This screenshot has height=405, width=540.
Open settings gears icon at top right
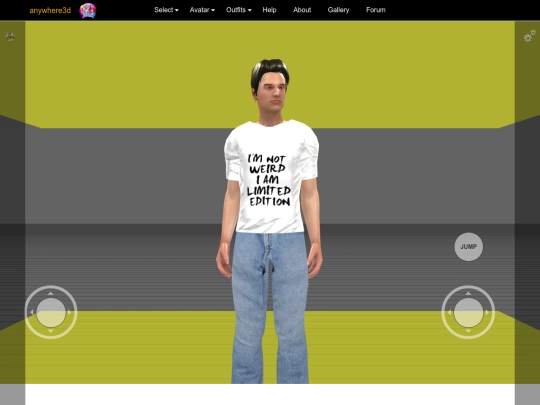tap(530, 36)
